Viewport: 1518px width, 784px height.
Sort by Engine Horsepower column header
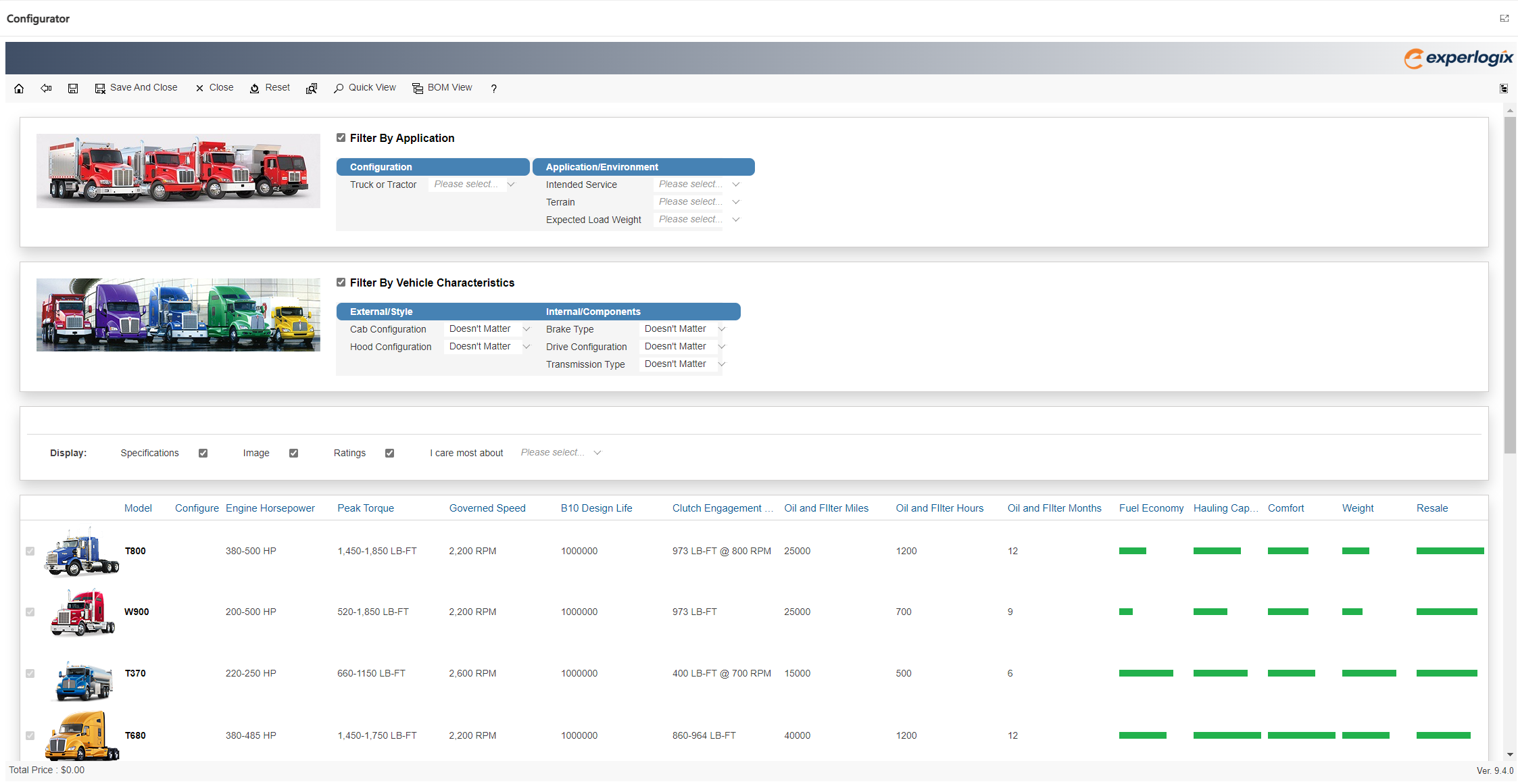[270, 508]
